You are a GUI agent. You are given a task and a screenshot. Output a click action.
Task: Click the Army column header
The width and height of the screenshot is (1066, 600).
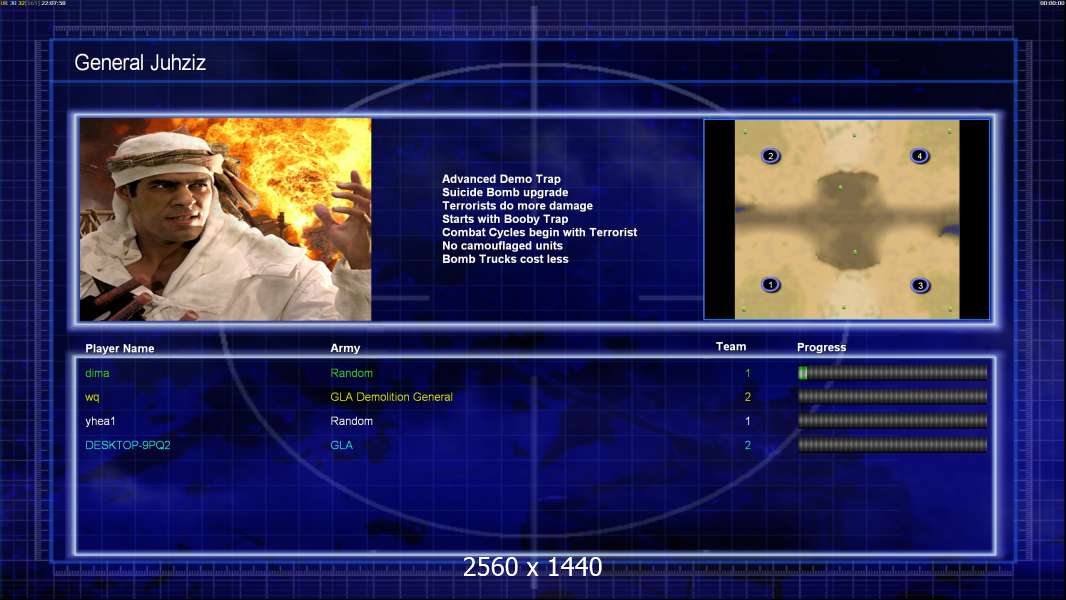pyautogui.click(x=345, y=348)
